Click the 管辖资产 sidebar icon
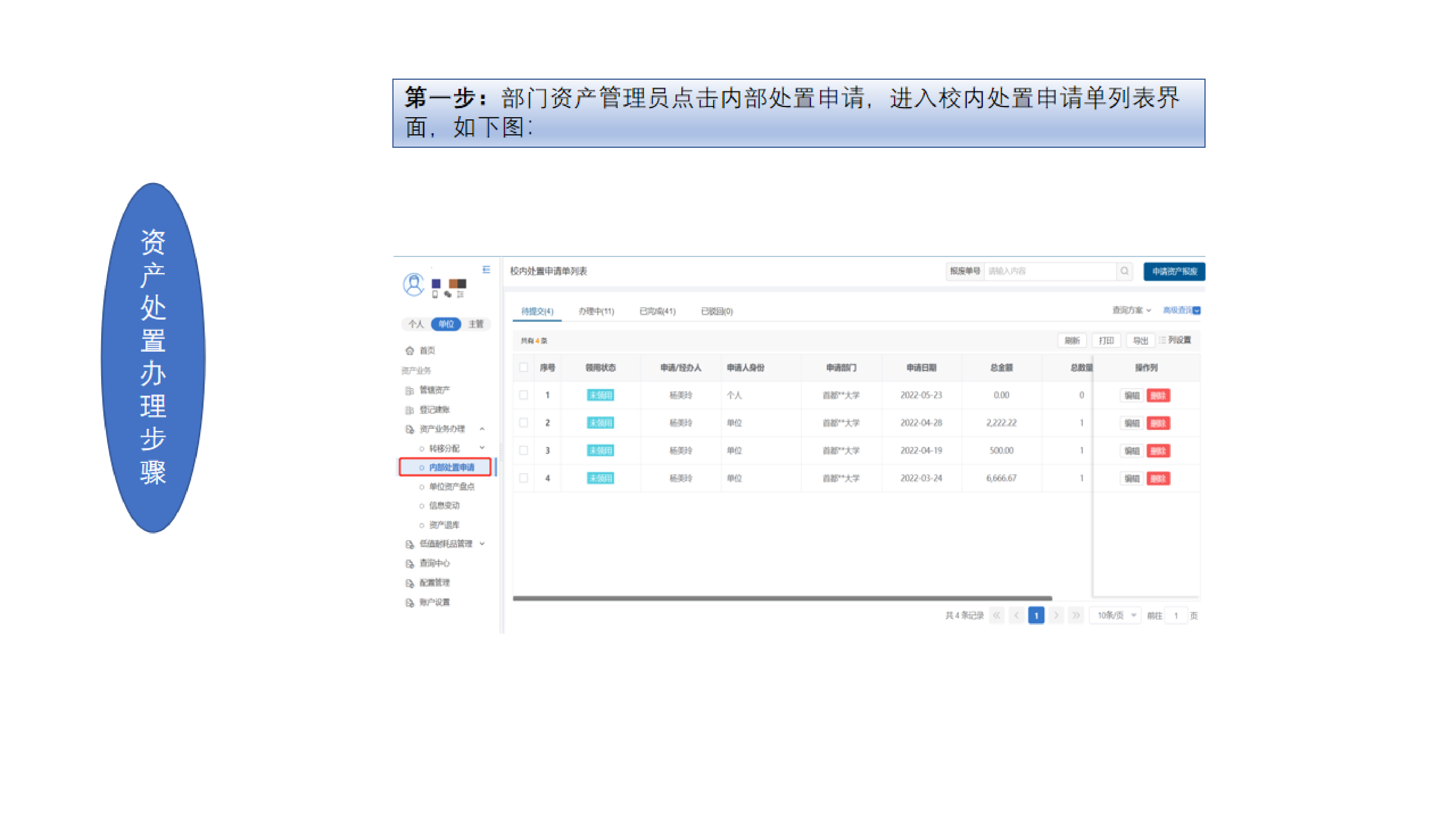Image resolution: width=1456 pixels, height=819 pixels. (410, 391)
